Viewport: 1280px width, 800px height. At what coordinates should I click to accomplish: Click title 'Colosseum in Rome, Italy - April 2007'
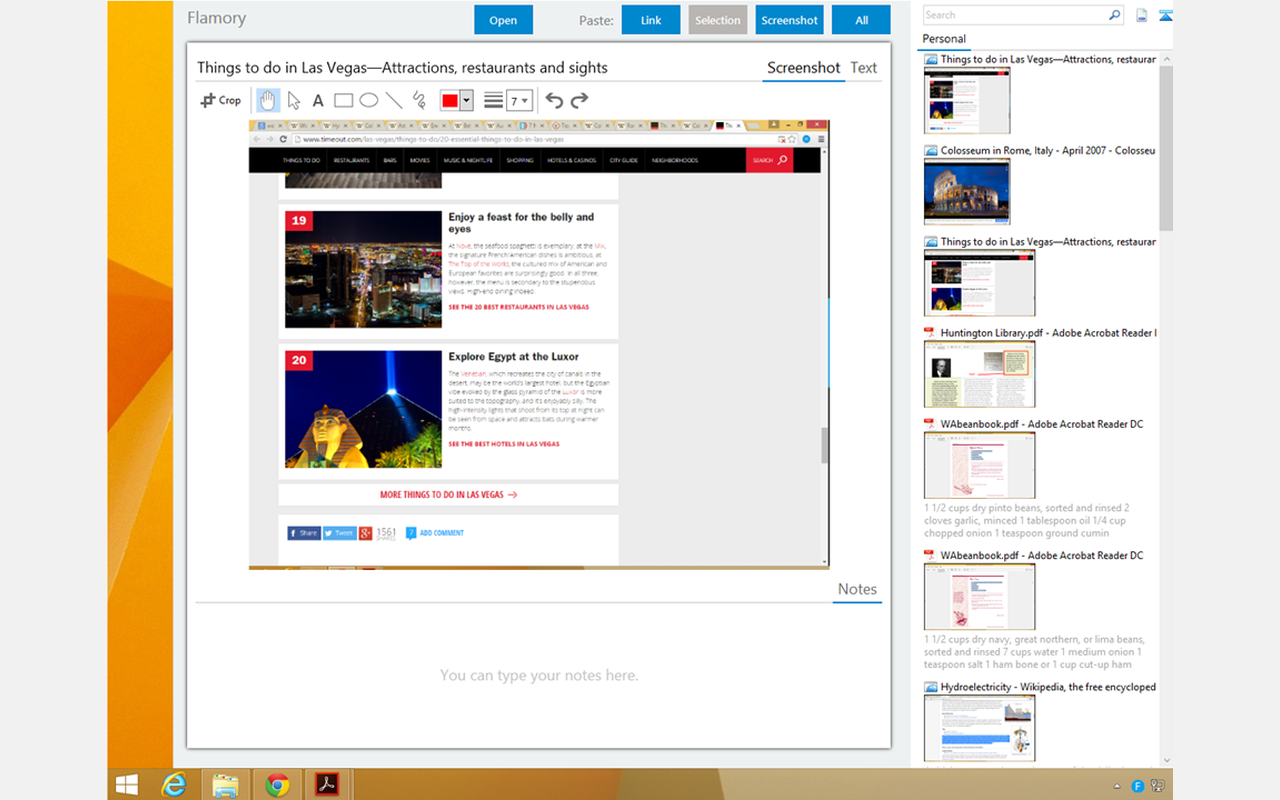click(x=1048, y=151)
